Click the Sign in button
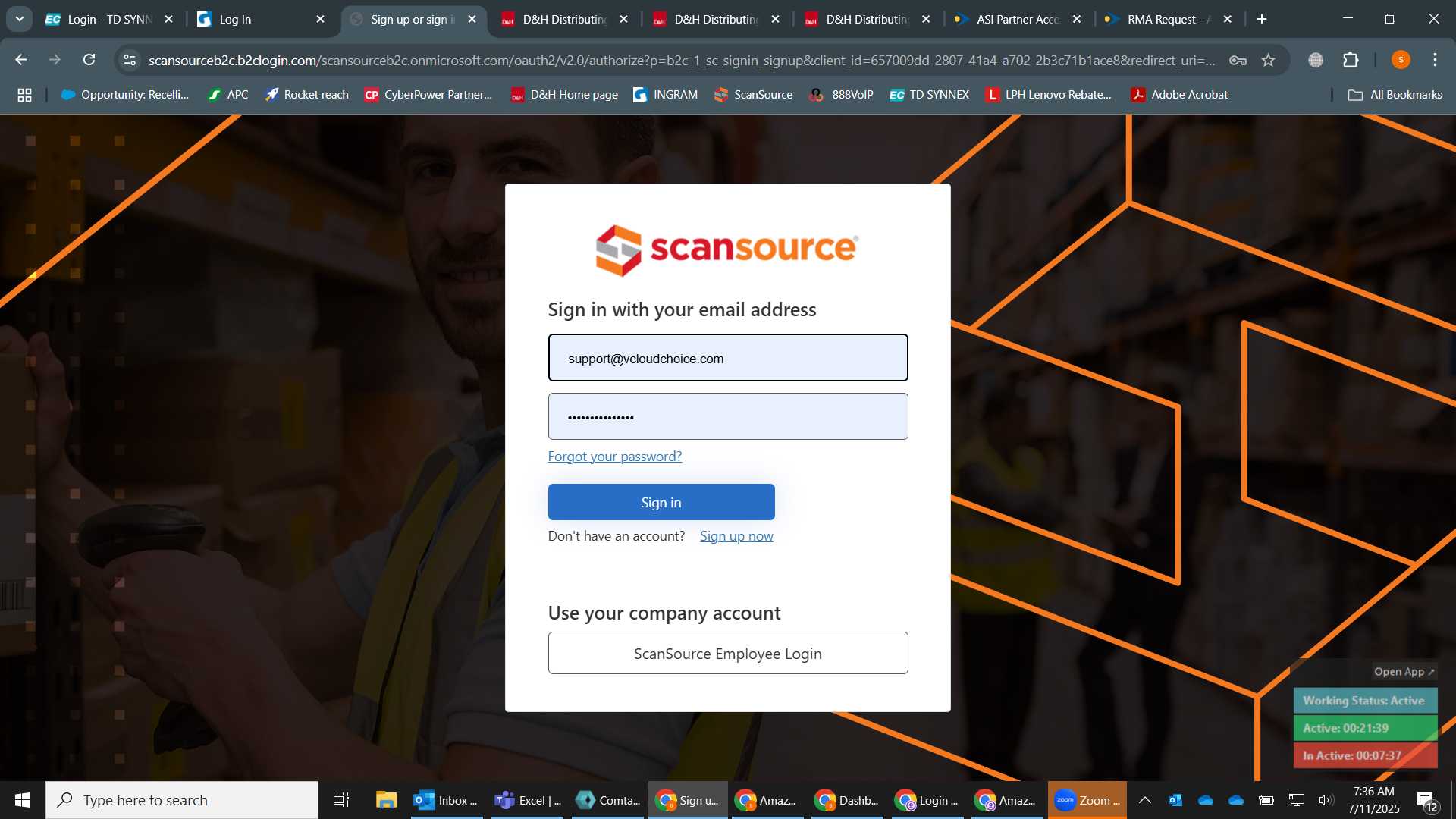 click(x=661, y=502)
